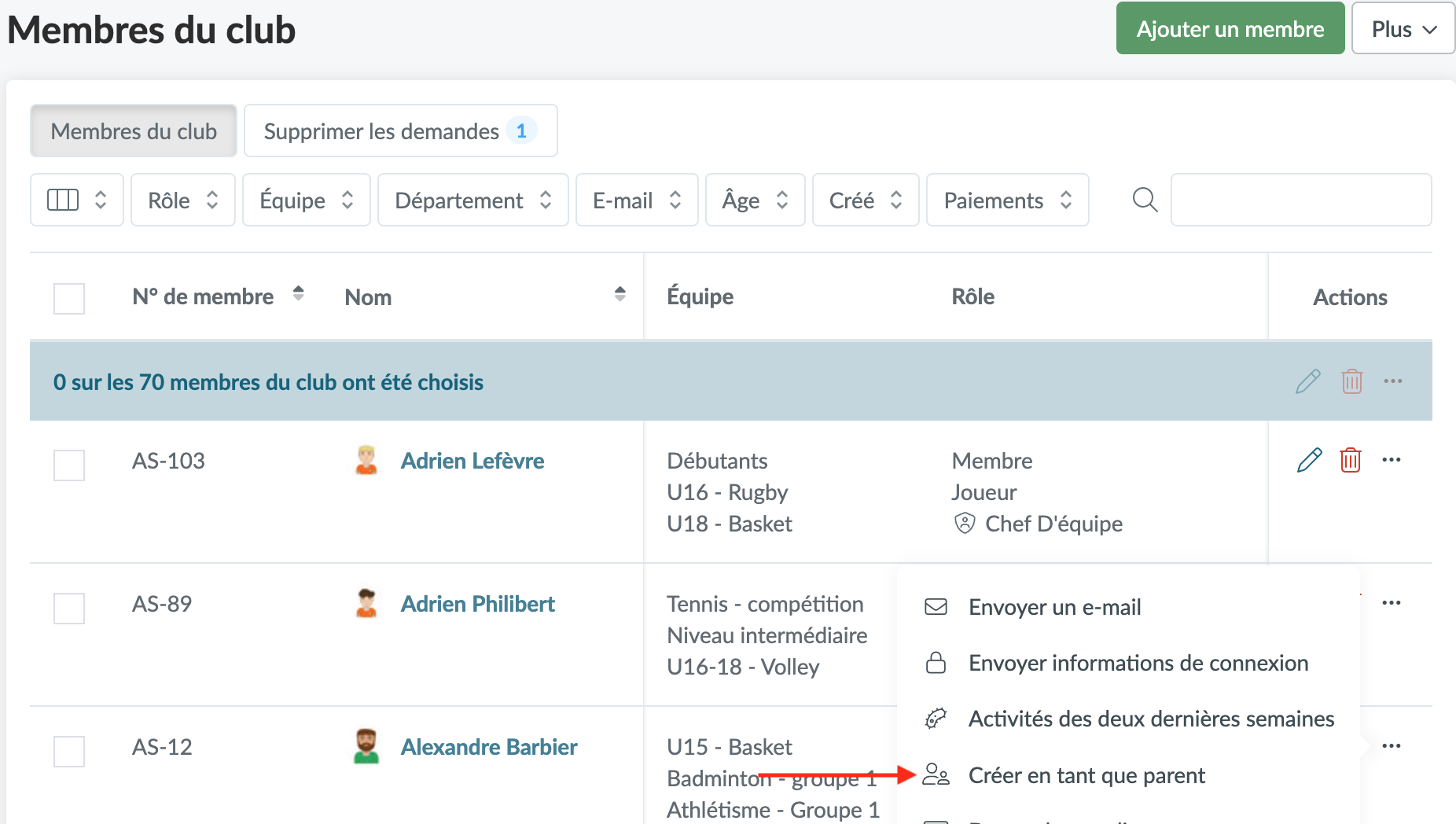
Task: Click member number AS-89
Action: tap(162, 604)
